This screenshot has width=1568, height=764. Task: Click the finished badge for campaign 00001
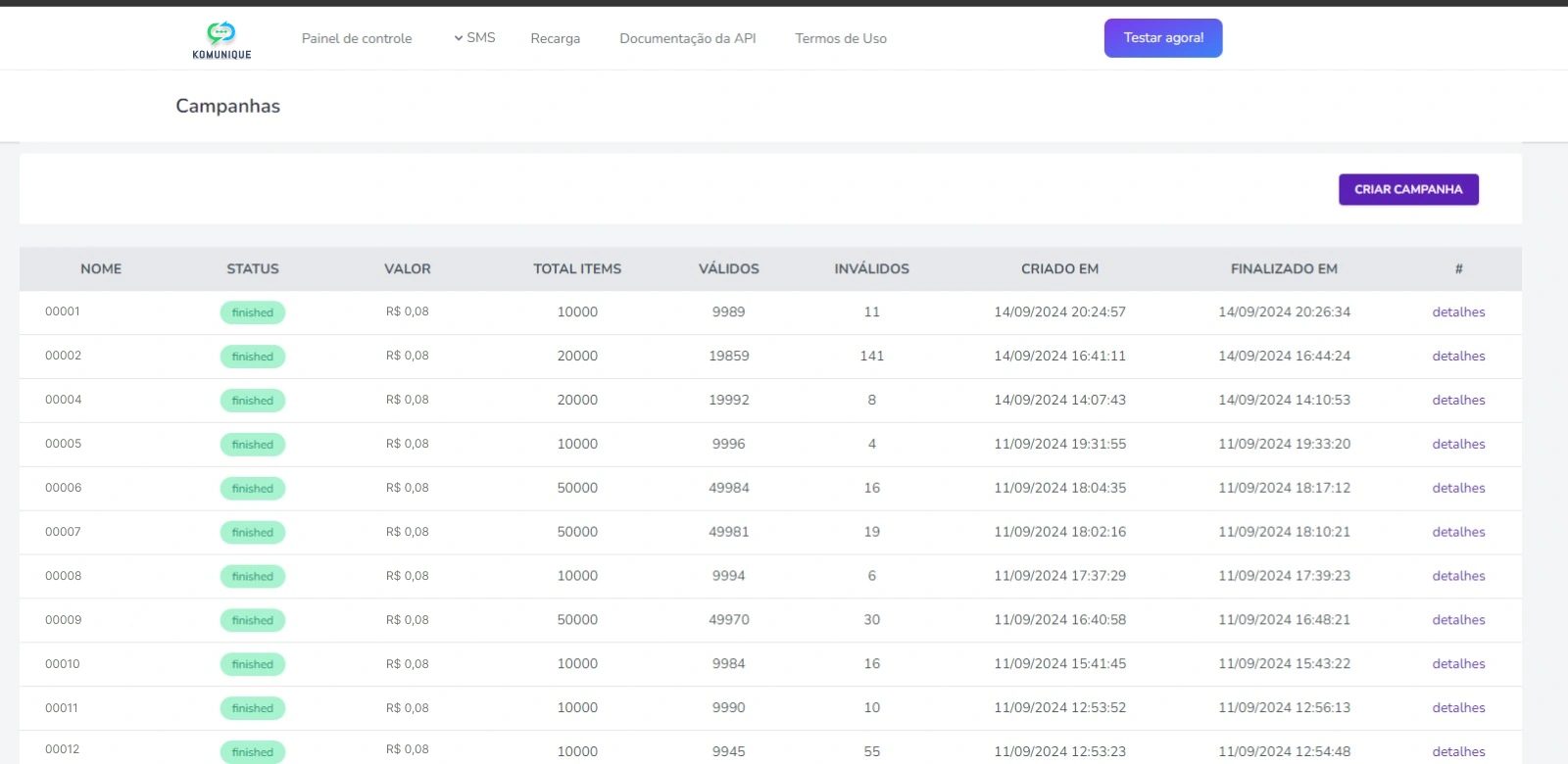click(x=253, y=312)
